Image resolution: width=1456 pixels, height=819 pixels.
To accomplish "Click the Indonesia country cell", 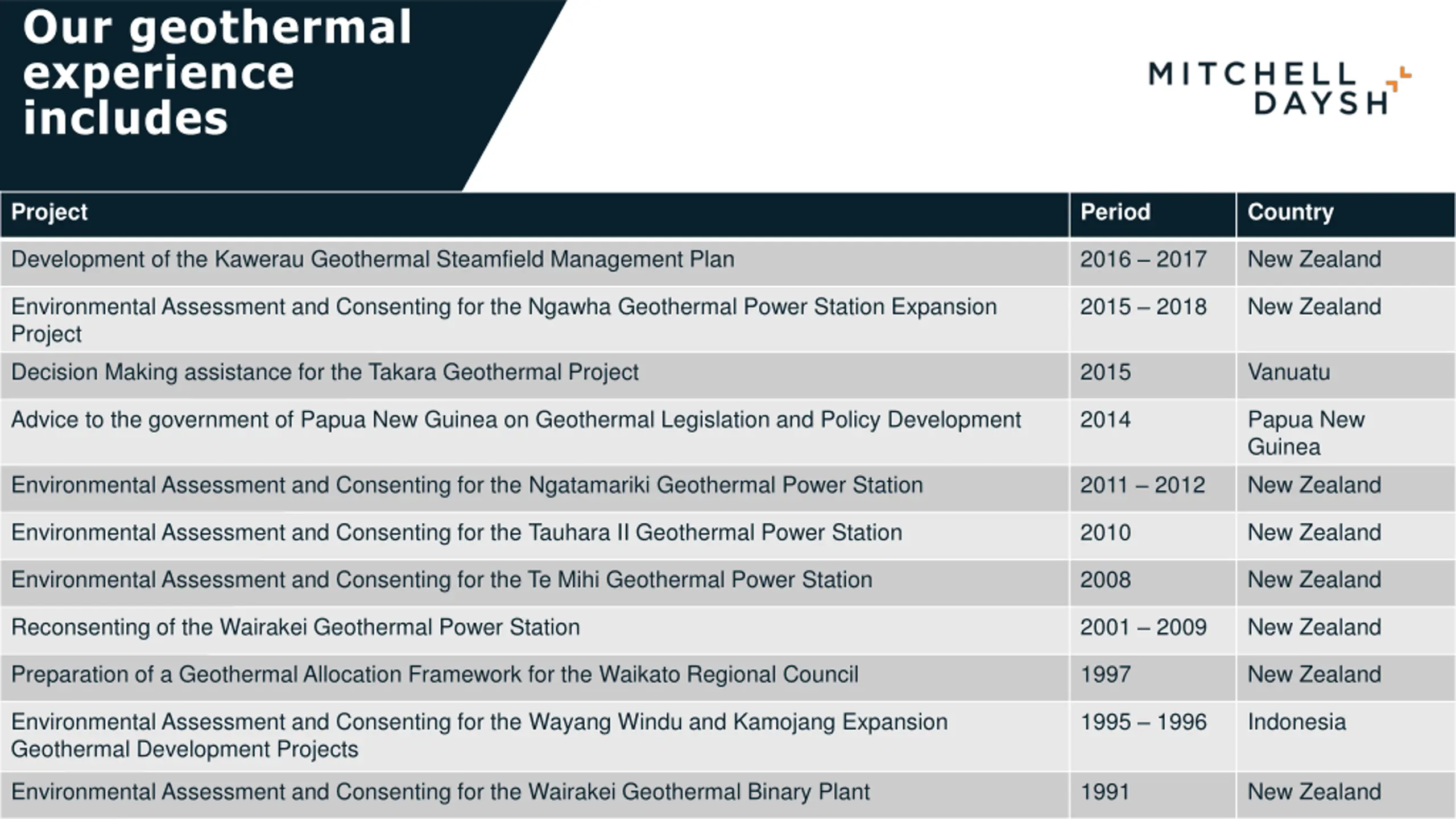I will point(1296,722).
